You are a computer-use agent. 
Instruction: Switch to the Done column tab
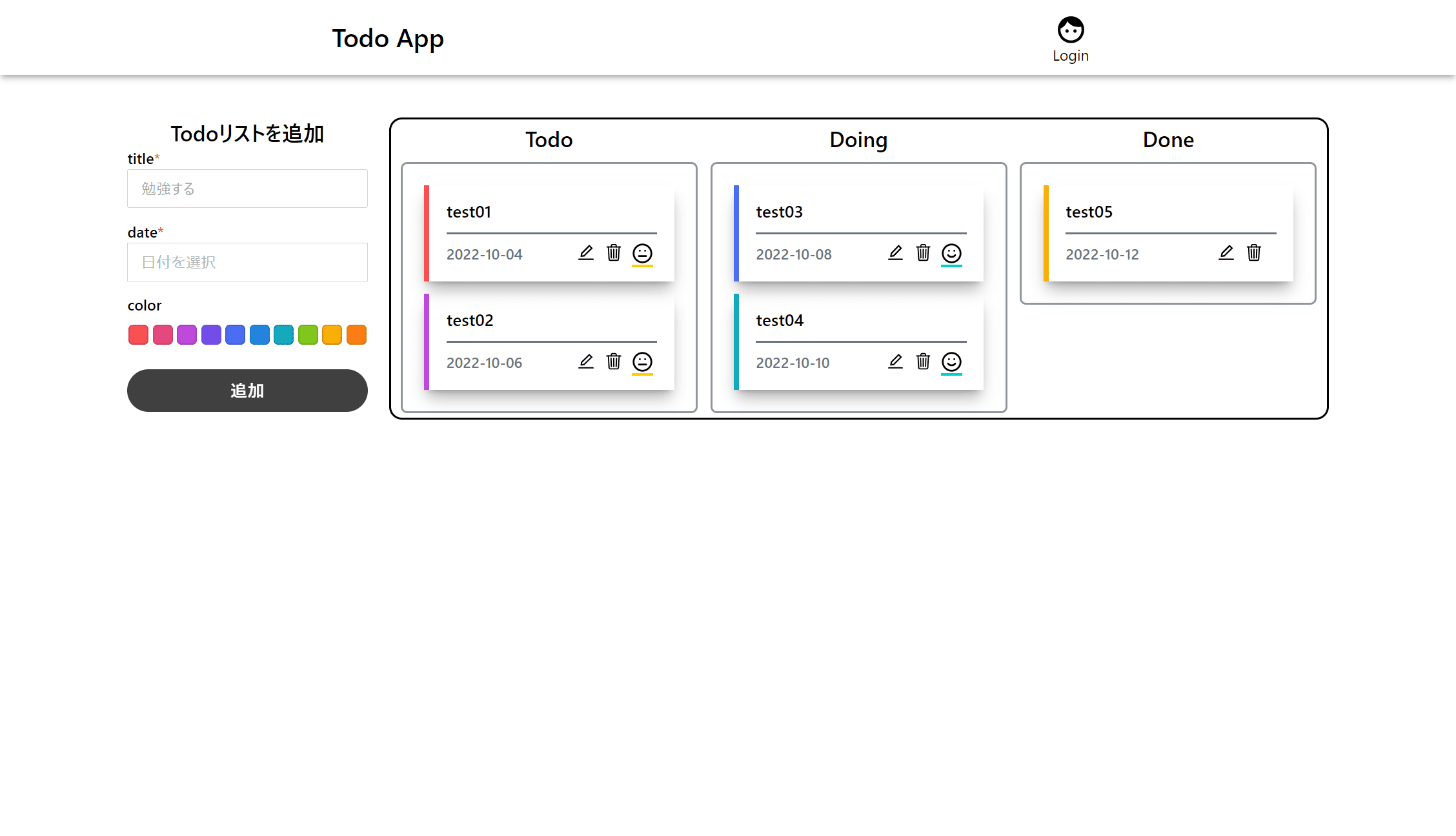[1167, 139]
